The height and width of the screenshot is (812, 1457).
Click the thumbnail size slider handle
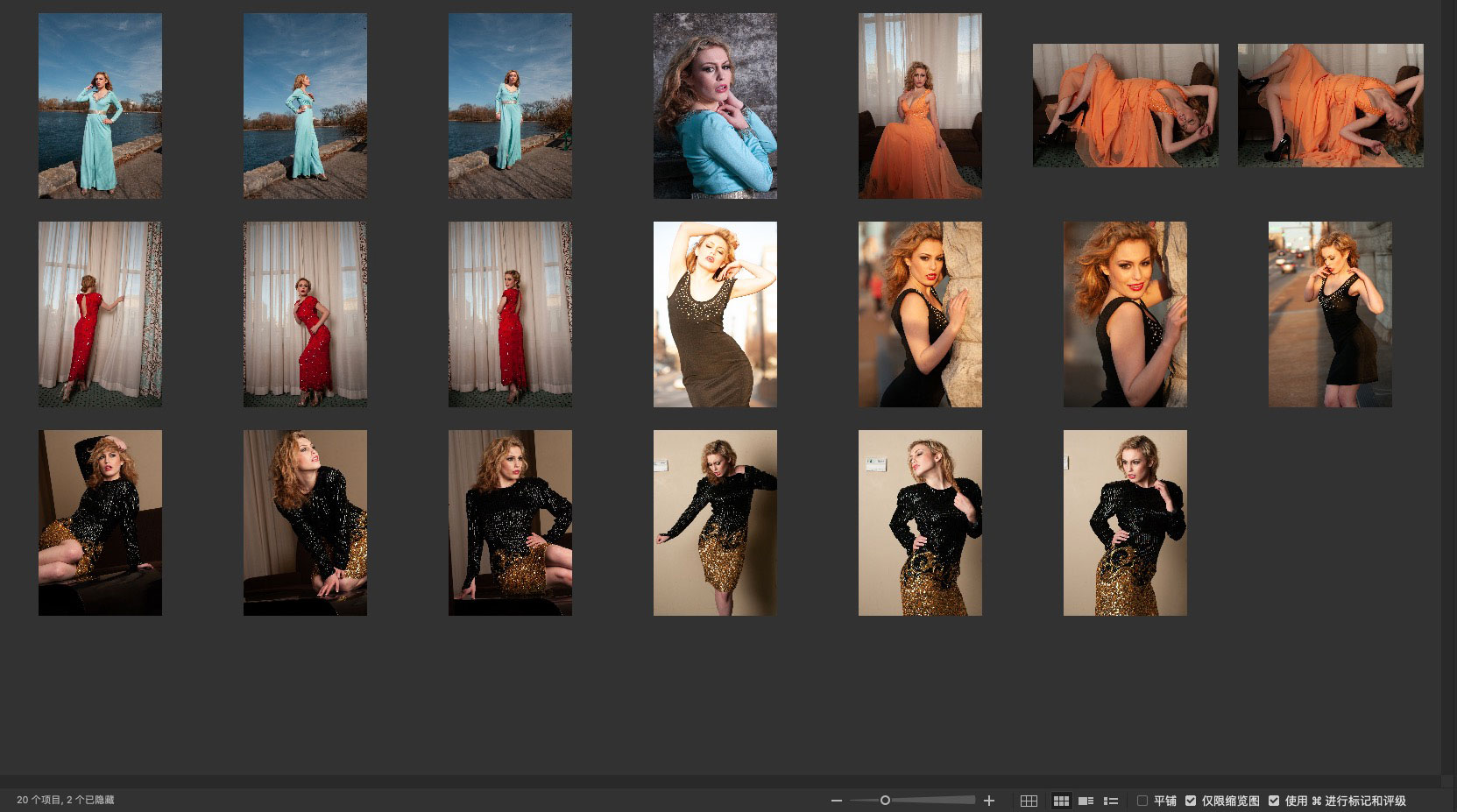pyautogui.click(x=885, y=801)
